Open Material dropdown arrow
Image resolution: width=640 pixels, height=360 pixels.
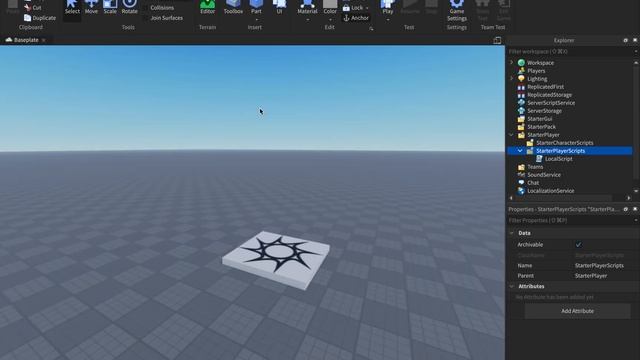click(307, 20)
